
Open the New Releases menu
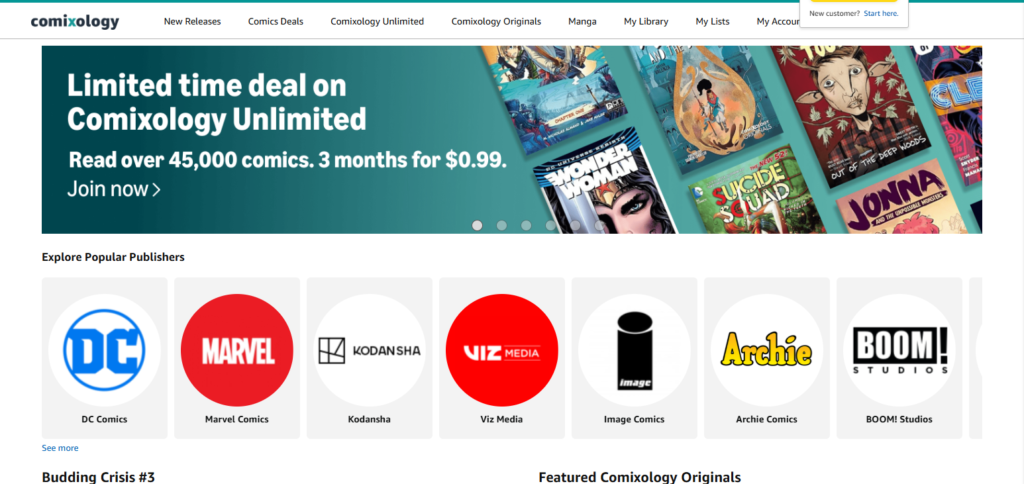193,22
